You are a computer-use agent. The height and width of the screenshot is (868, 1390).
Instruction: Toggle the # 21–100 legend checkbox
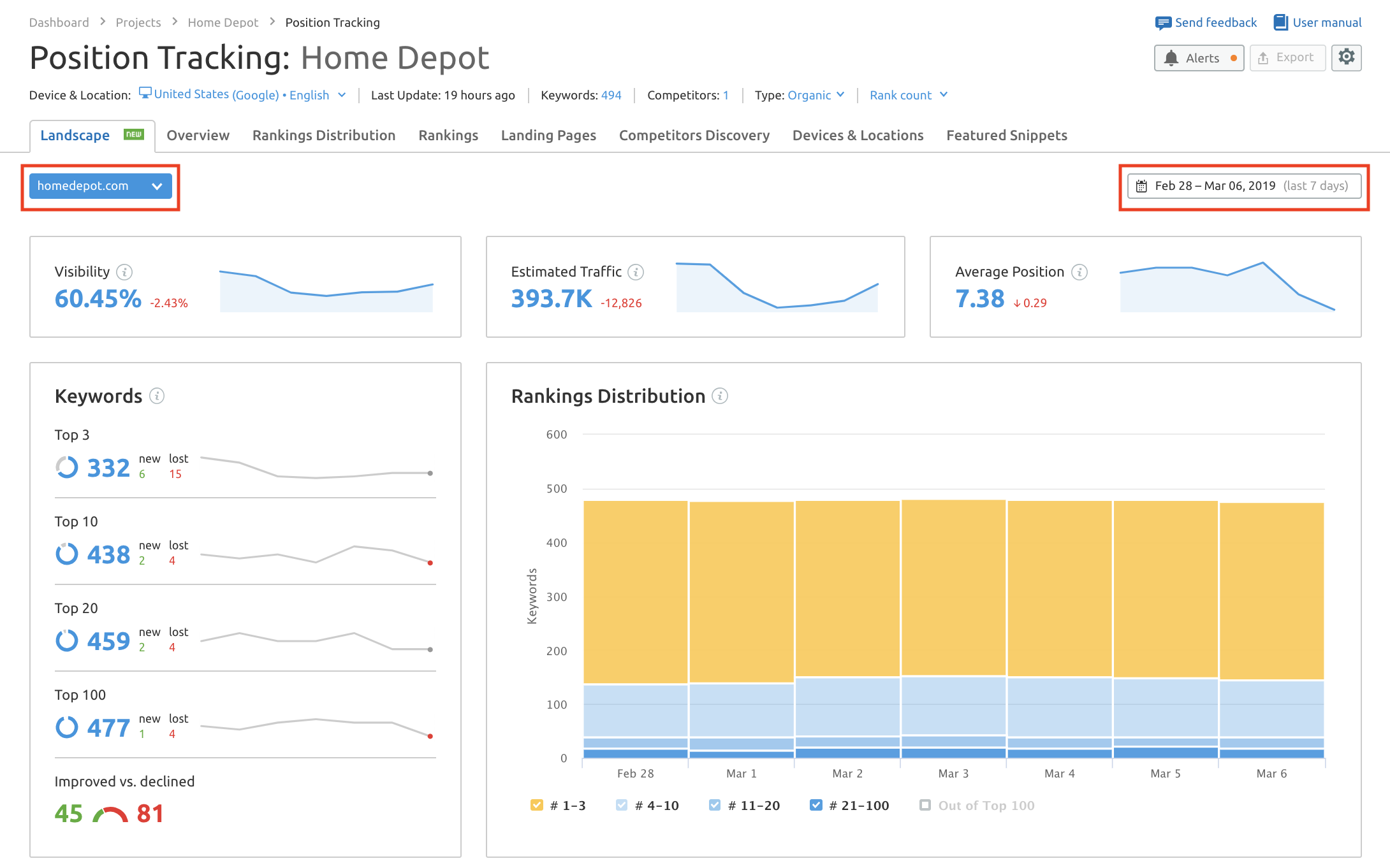pos(816,805)
